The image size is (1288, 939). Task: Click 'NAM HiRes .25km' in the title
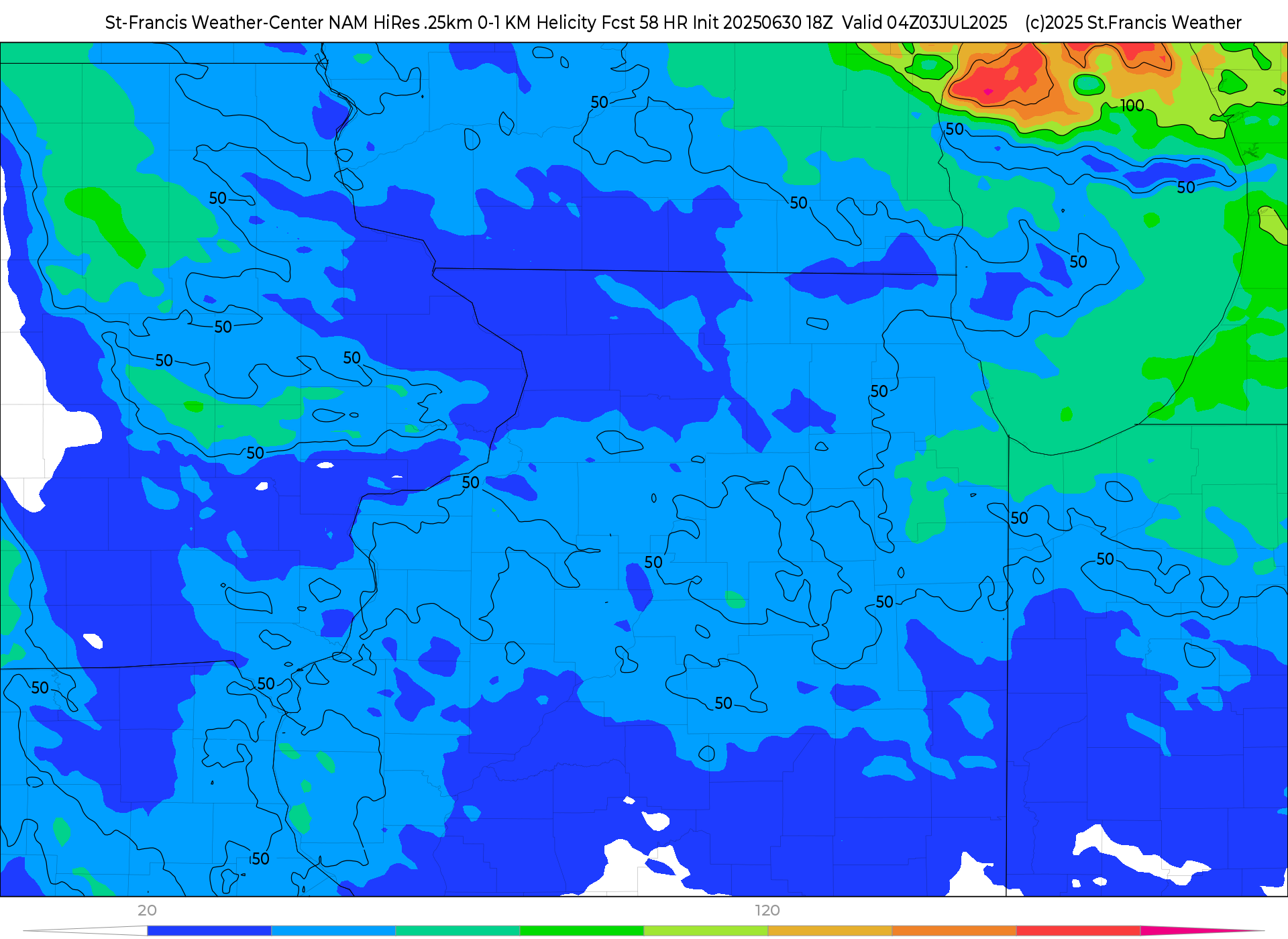point(400,23)
